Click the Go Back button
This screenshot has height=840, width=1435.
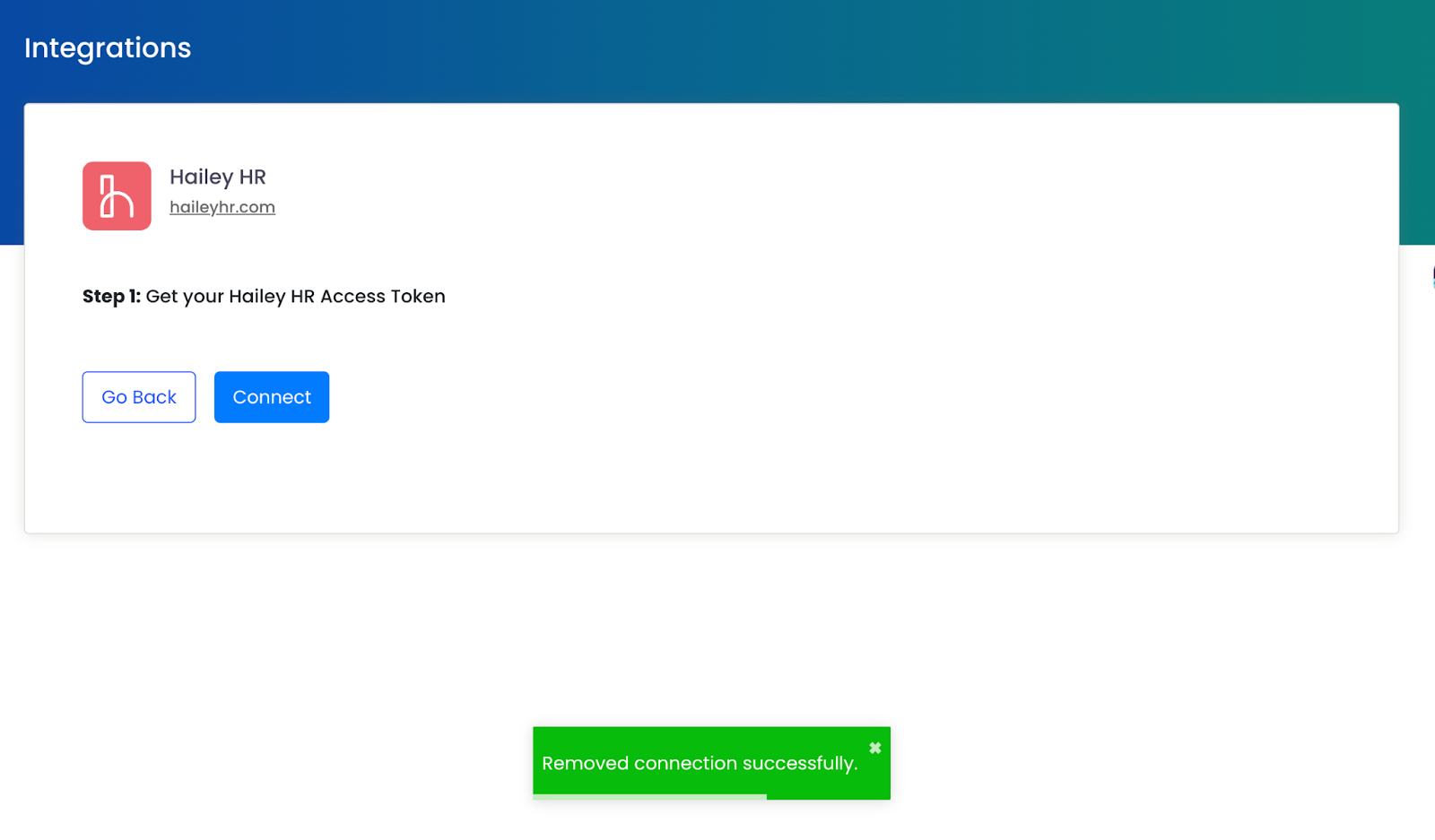(139, 397)
